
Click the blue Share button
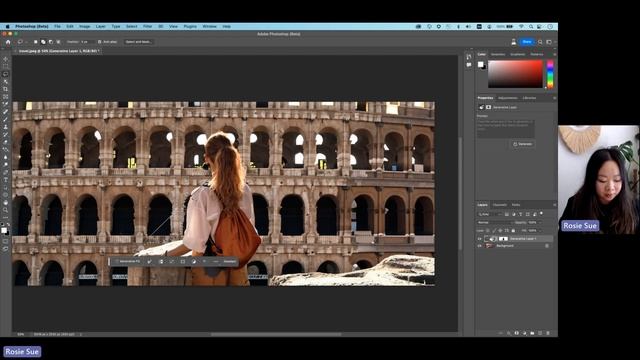[527, 42]
